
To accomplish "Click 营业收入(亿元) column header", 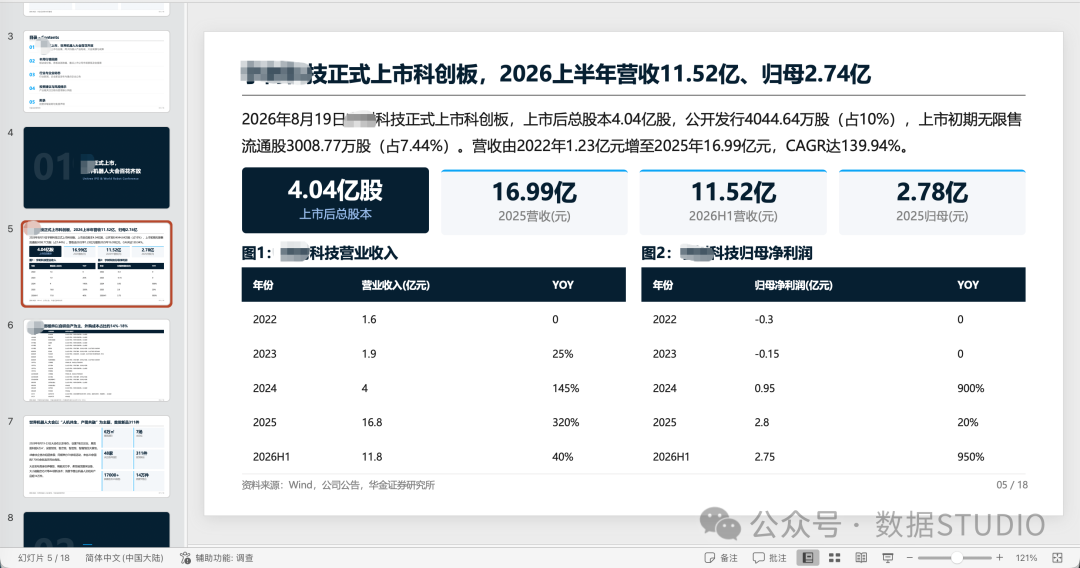I will point(395,285).
